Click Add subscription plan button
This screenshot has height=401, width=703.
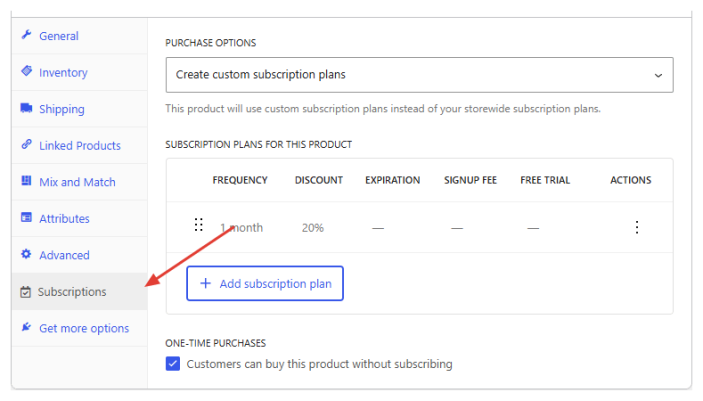265,283
